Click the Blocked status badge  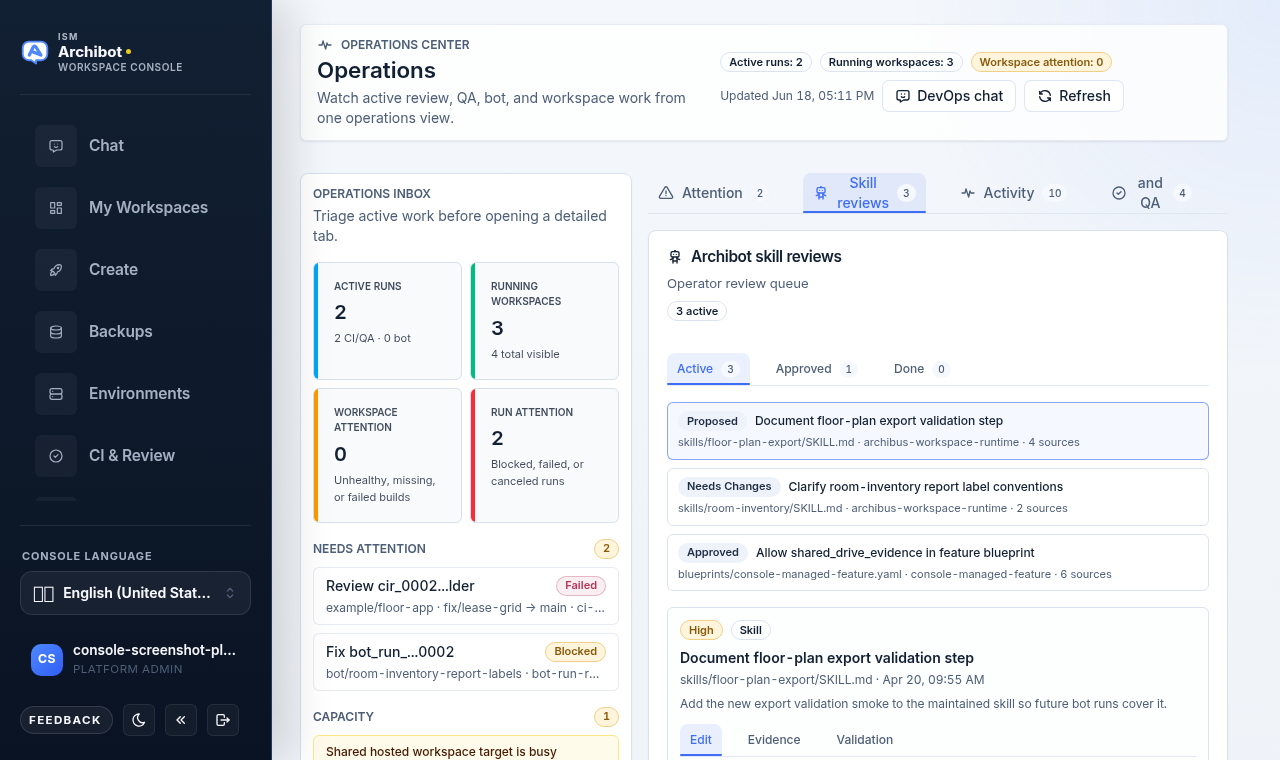click(x=576, y=651)
